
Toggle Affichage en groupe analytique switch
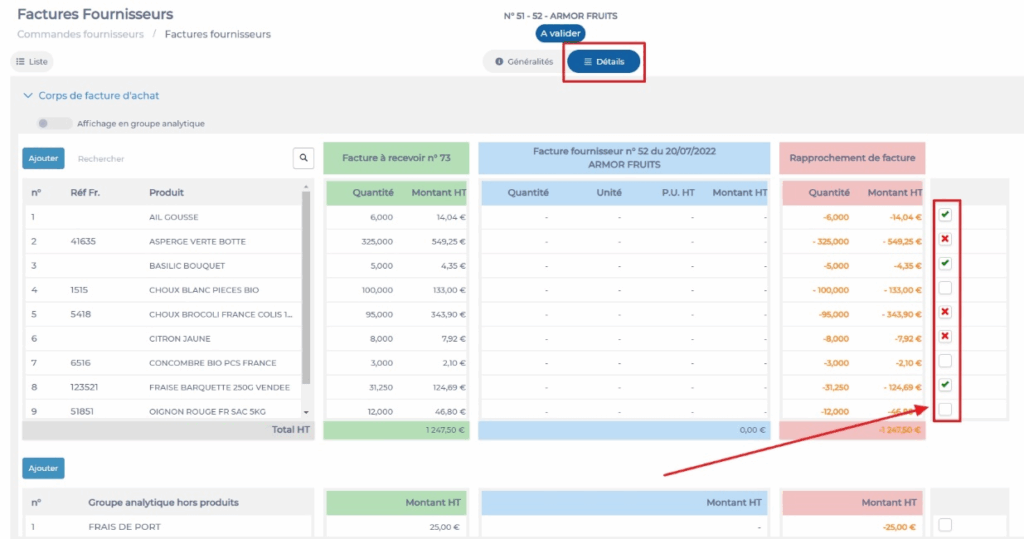coord(54,124)
